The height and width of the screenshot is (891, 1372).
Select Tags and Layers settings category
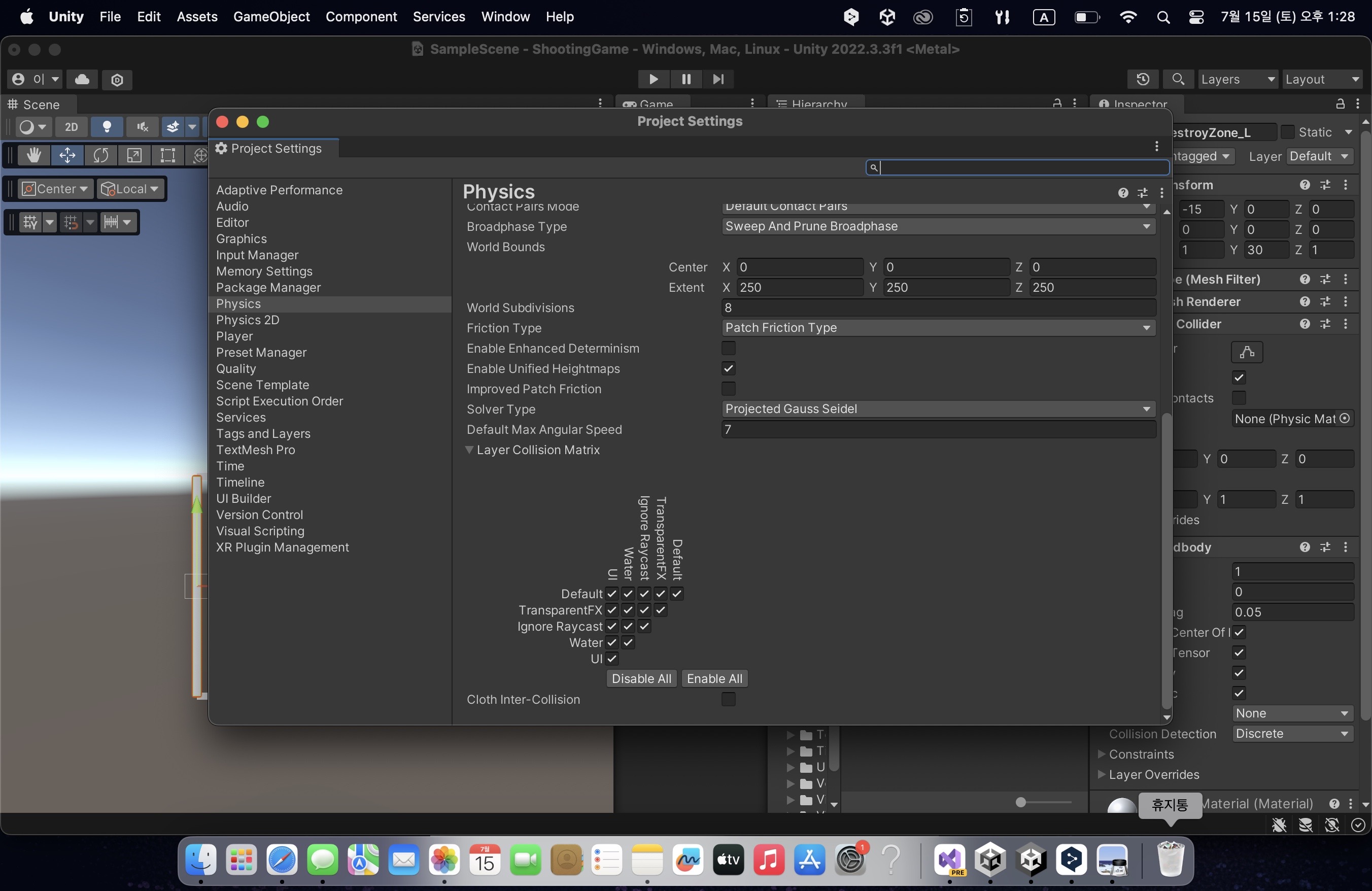(263, 433)
